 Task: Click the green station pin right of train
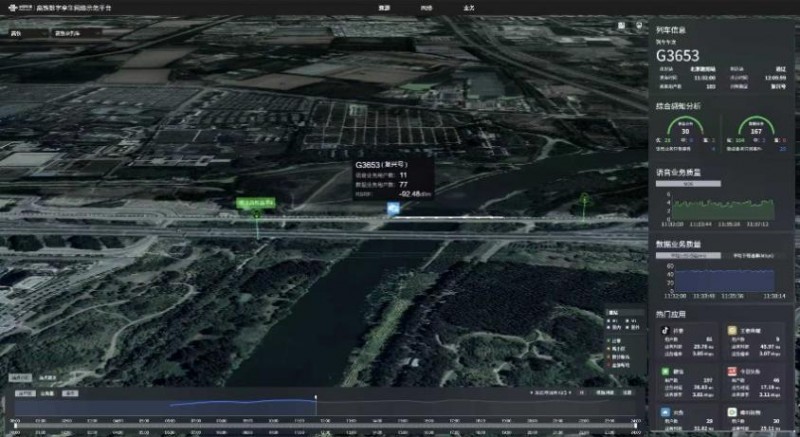[x=585, y=200]
